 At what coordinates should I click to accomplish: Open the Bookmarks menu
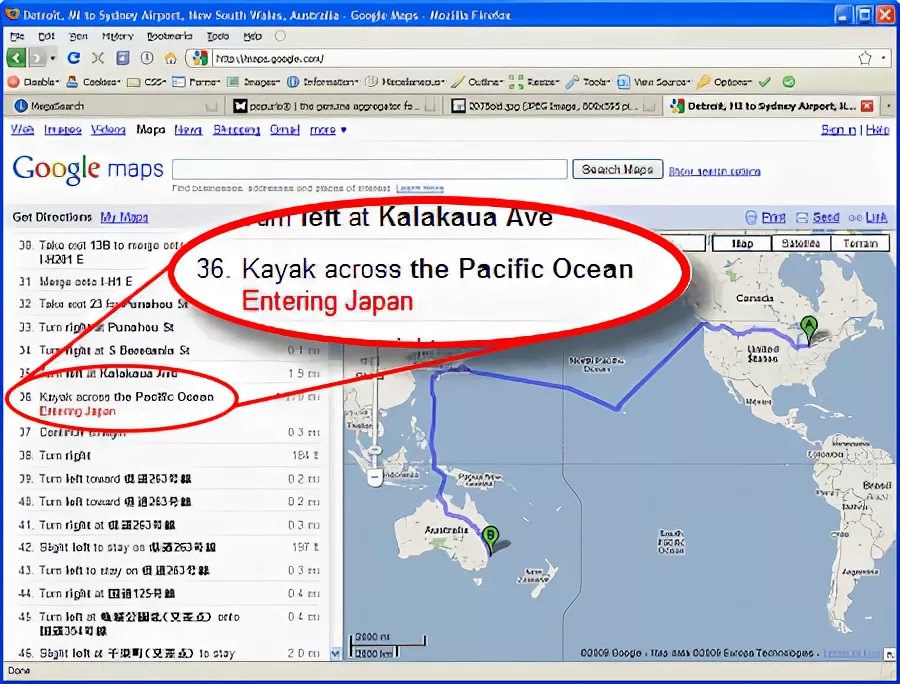tap(169, 36)
